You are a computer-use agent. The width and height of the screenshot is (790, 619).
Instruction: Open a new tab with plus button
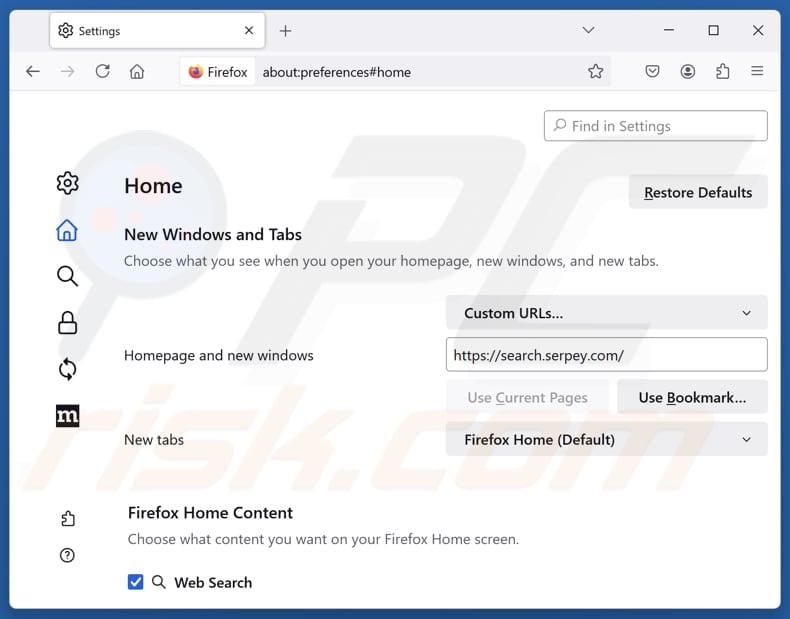286,31
